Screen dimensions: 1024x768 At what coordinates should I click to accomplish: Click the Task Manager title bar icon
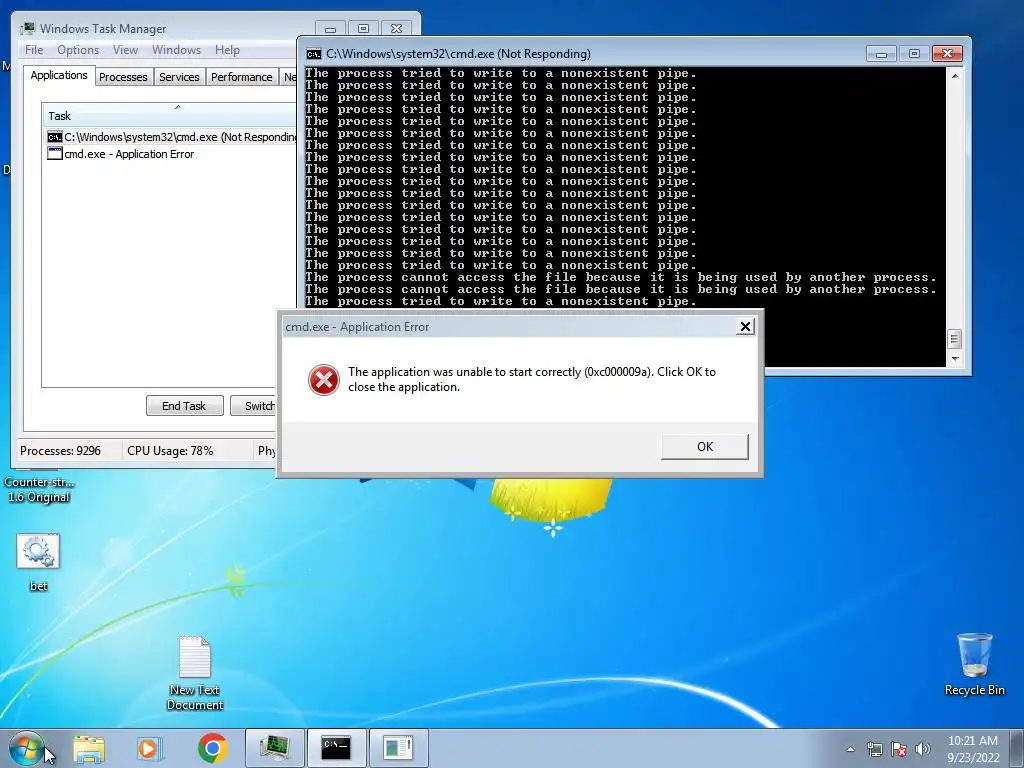(27, 28)
